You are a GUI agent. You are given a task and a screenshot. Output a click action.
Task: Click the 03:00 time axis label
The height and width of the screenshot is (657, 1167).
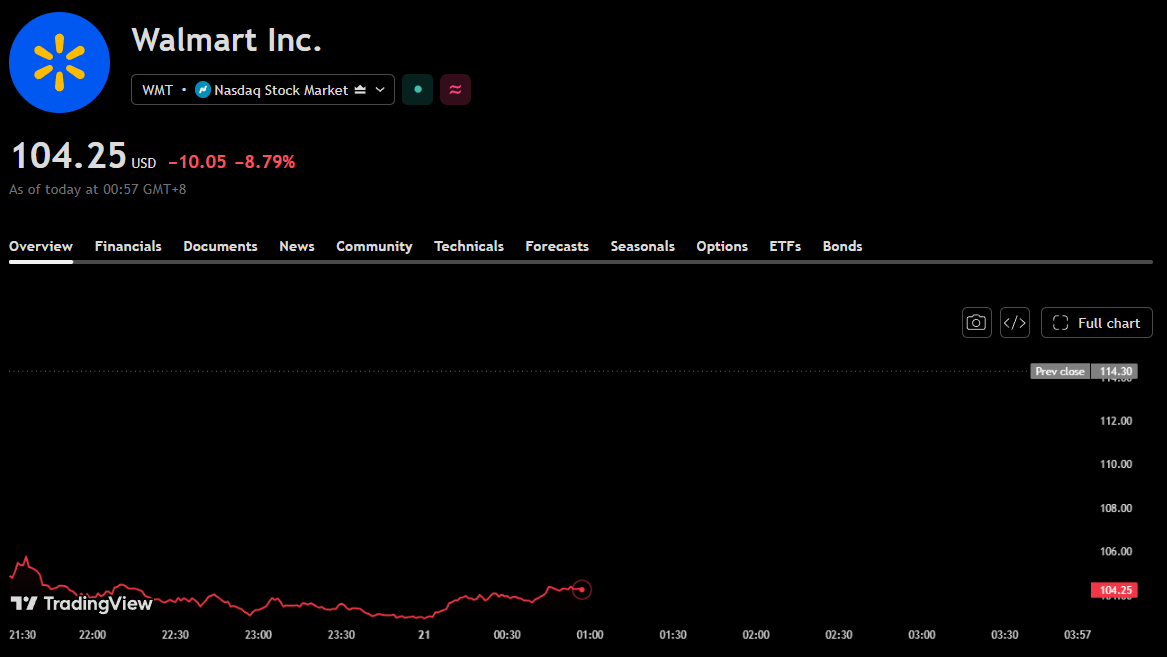click(921, 635)
